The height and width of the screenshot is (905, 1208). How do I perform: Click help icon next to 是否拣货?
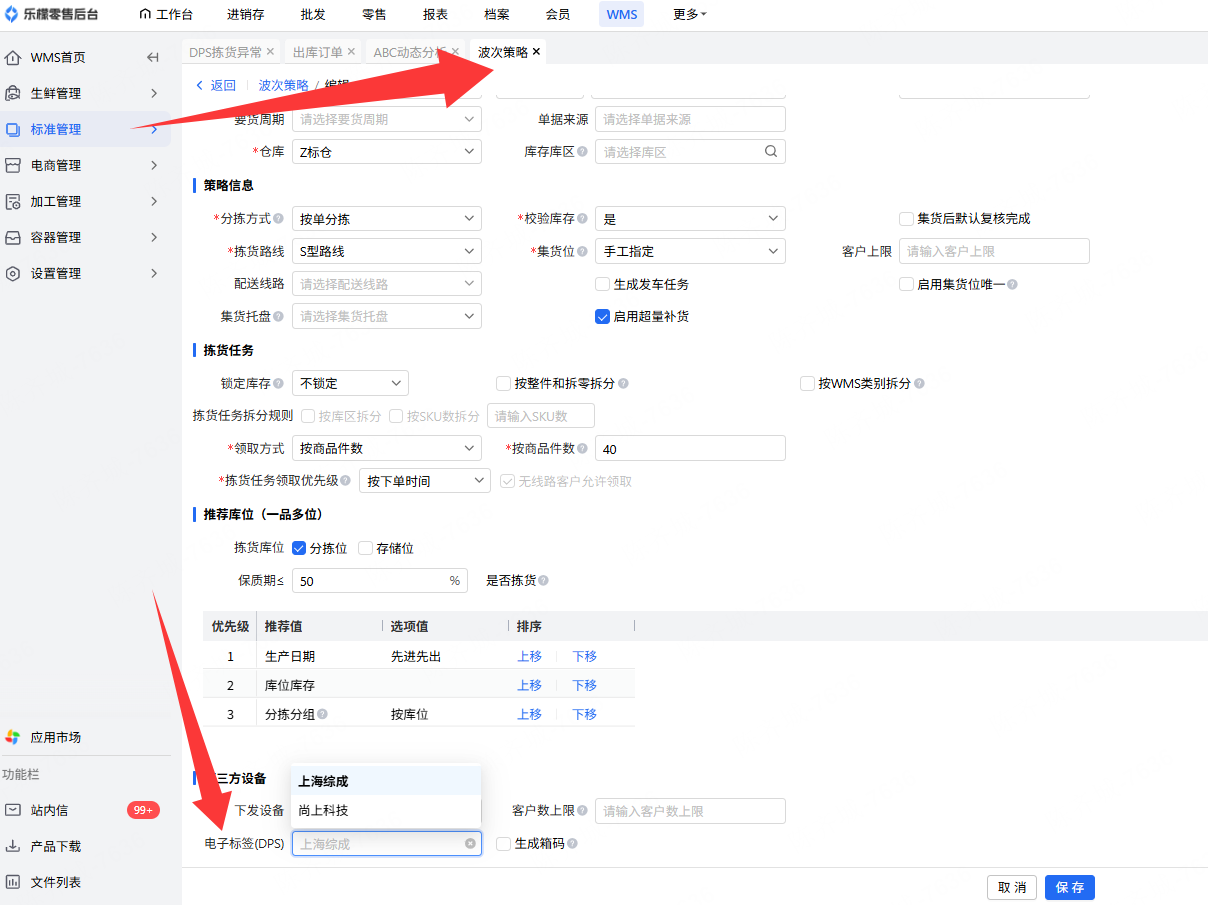pos(543,580)
